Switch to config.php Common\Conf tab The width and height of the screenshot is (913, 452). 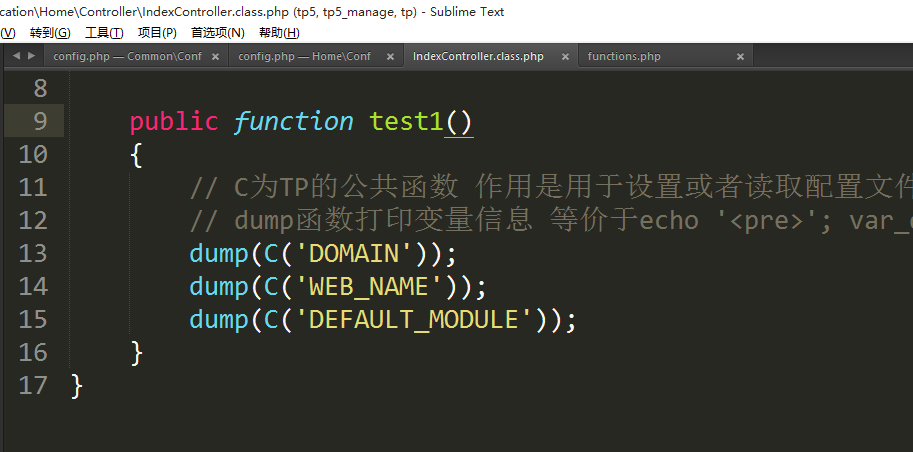pyautogui.click(x=126, y=57)
